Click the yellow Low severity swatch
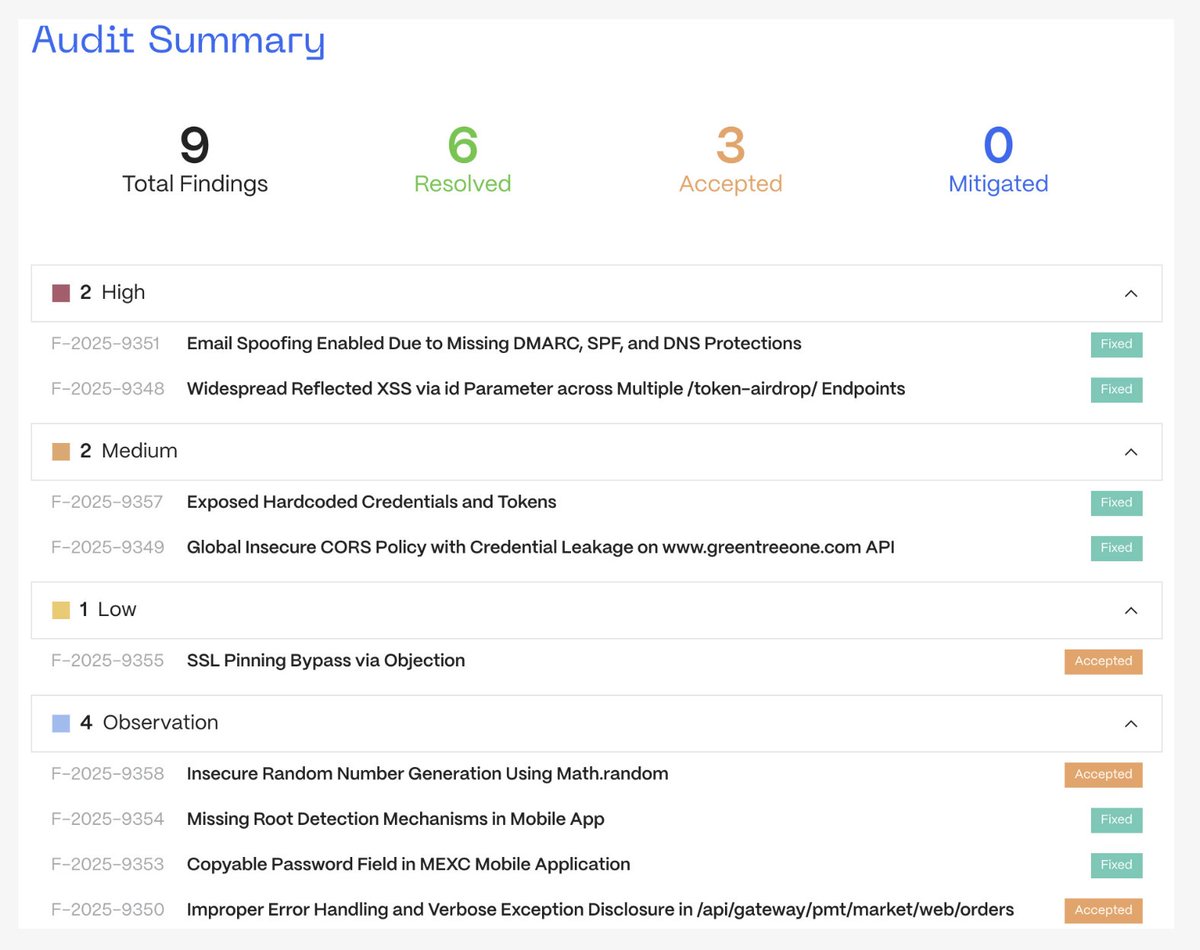1200x950 pixels. [60, 609]
